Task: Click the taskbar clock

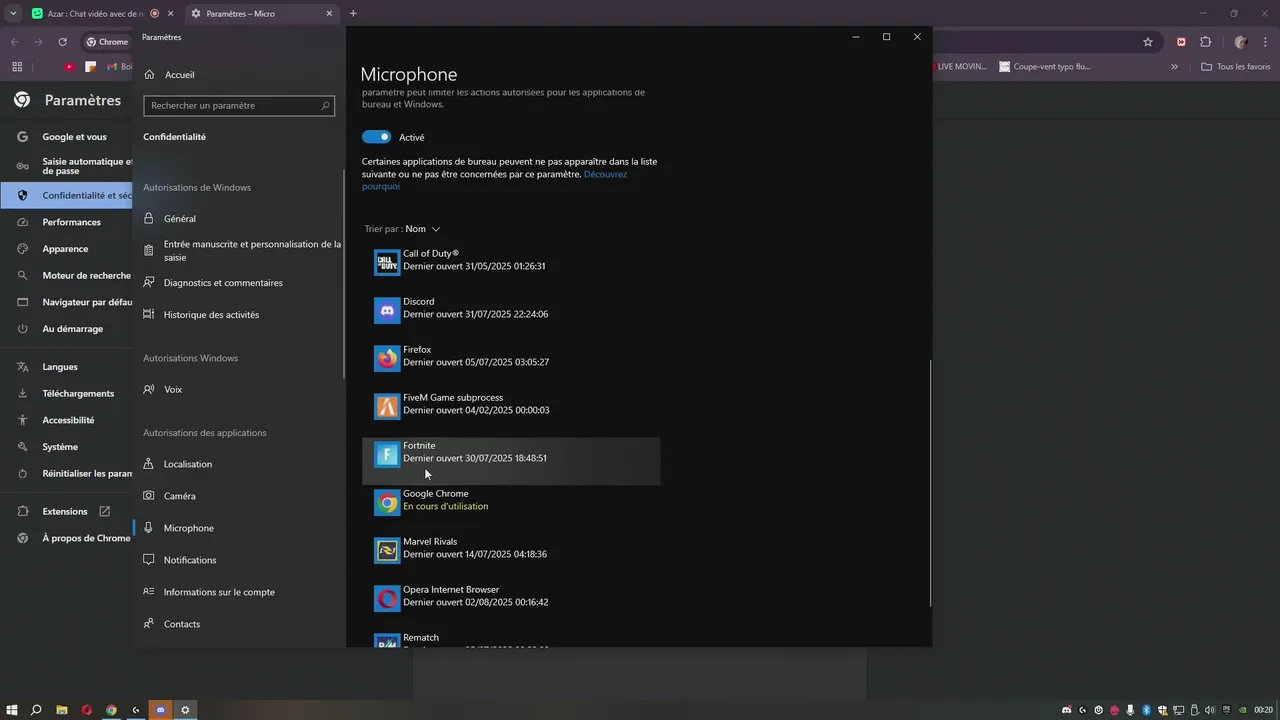Action: click(x=1264, y=710)
